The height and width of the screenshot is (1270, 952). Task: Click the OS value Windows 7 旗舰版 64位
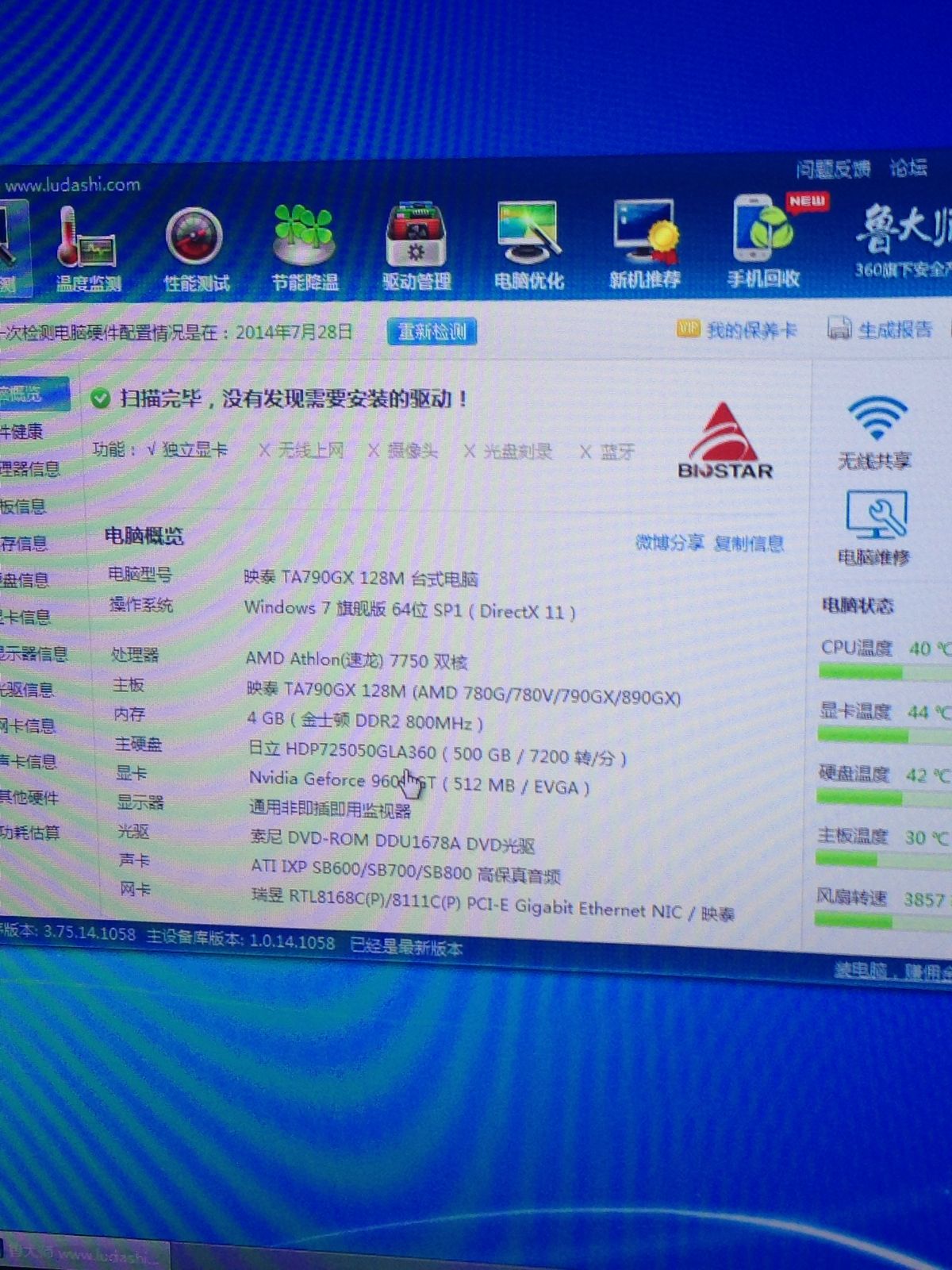(410, 610)
